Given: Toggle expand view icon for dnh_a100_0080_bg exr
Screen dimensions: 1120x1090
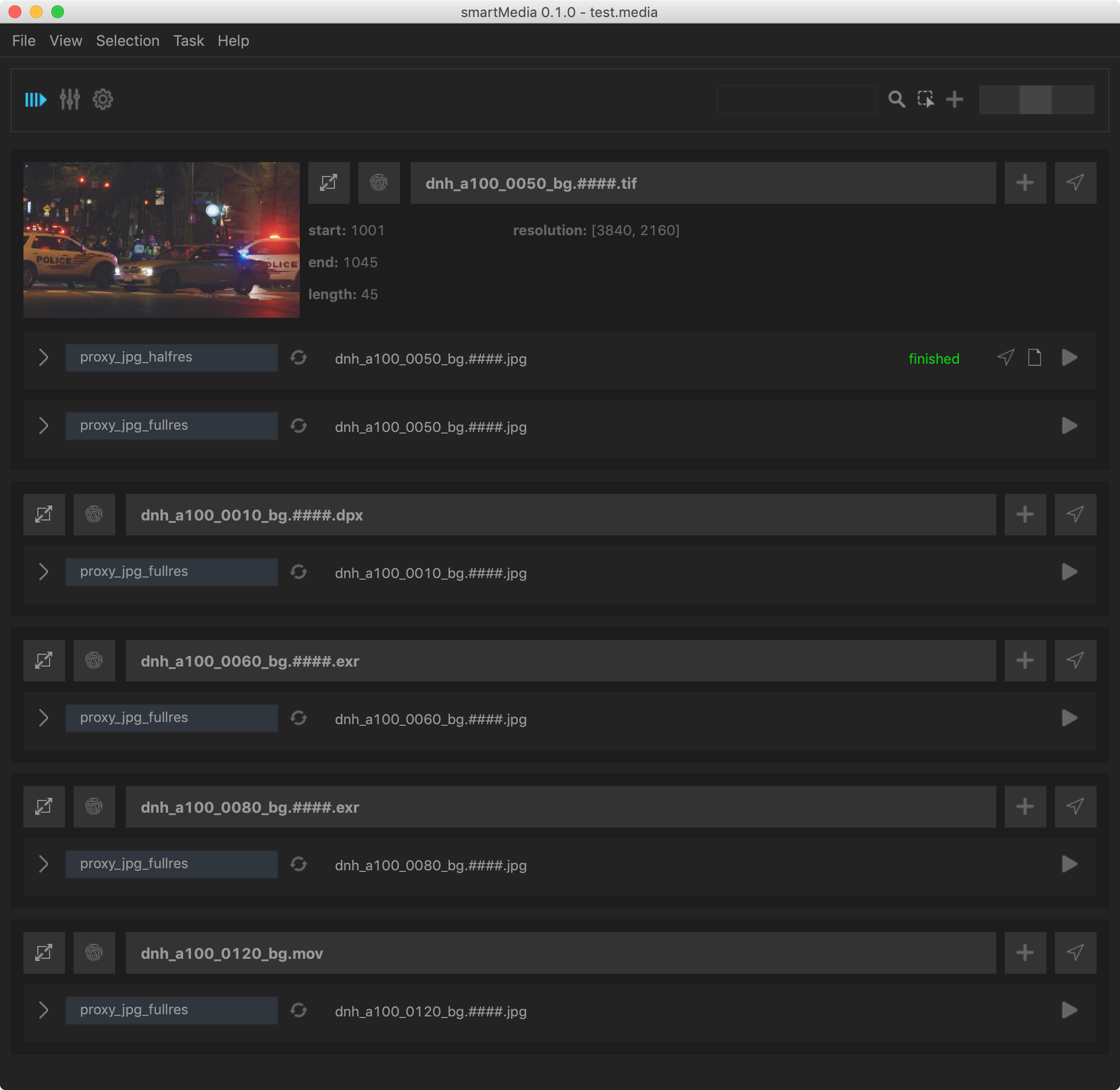Looking at the screenshot, I should coord(44,807).
